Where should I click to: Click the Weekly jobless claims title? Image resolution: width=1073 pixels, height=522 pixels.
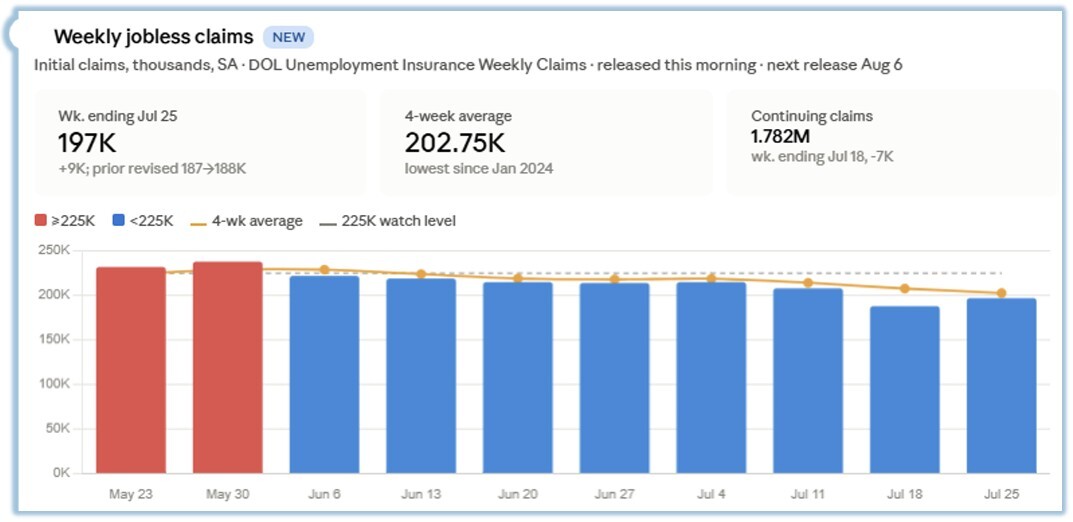154,36
